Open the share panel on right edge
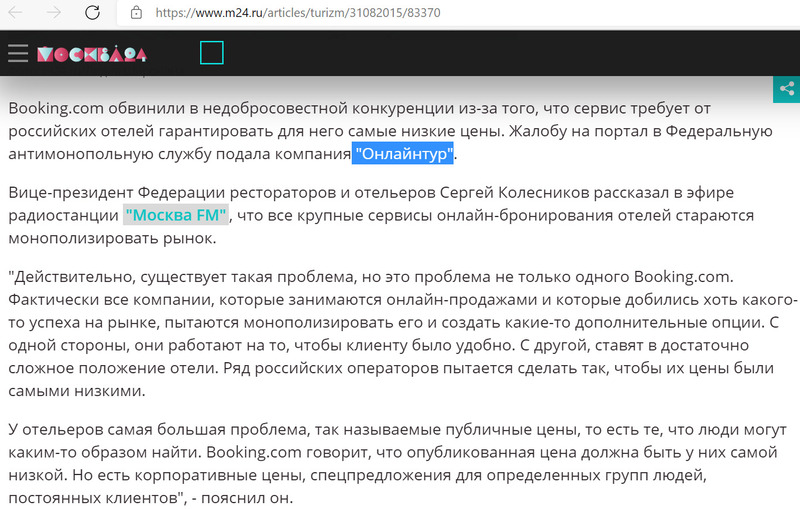The image size is (800, 509). pyautogui.click(x=786, y=89)
